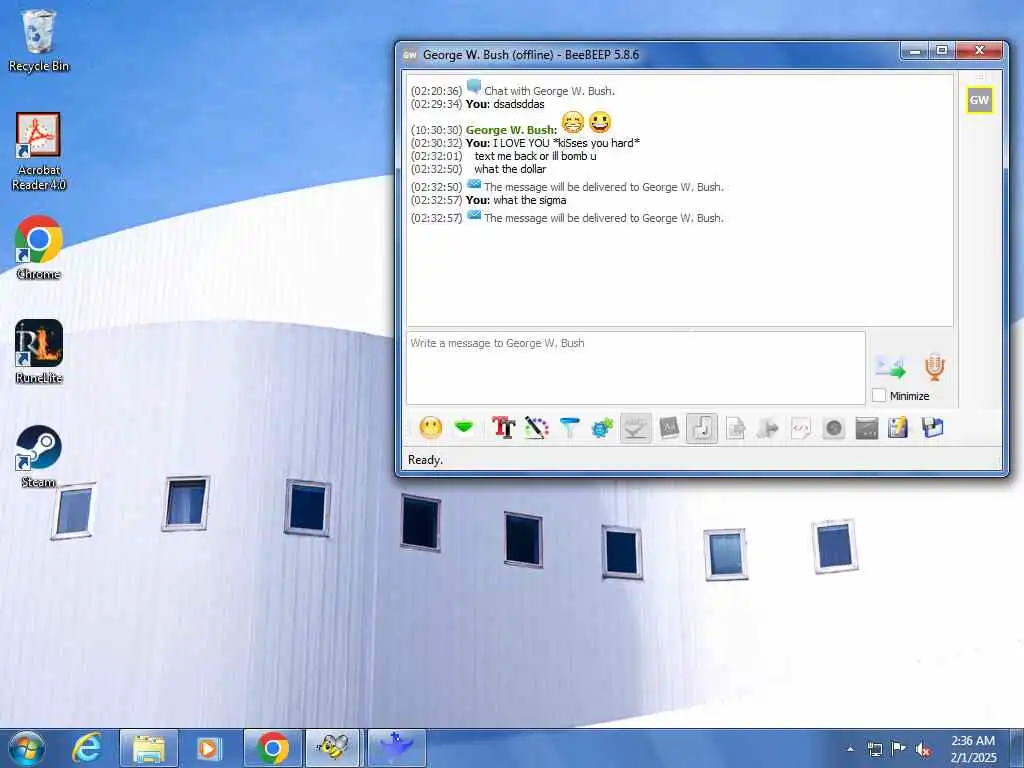Send the message with green arrow button

[891, 367]
